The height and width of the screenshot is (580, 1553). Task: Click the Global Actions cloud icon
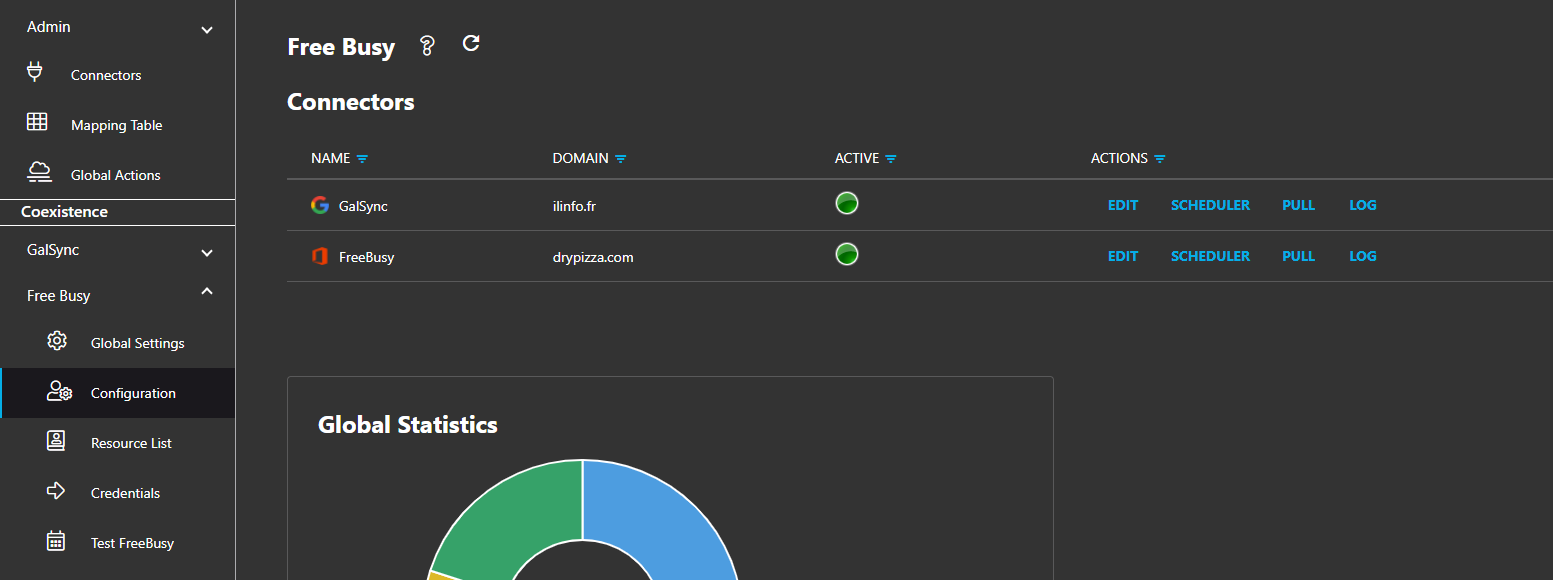pyautogui.click(x=39, y=172)
